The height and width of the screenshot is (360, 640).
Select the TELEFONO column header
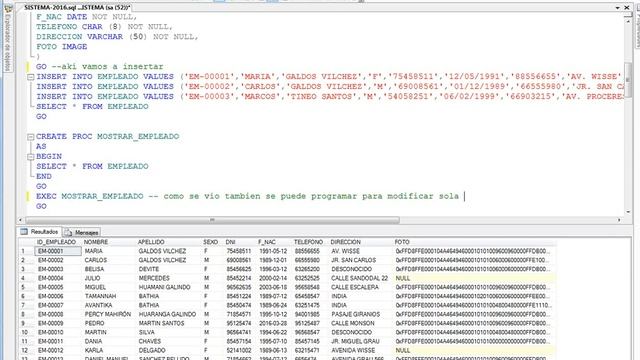[x=309, y=242]
